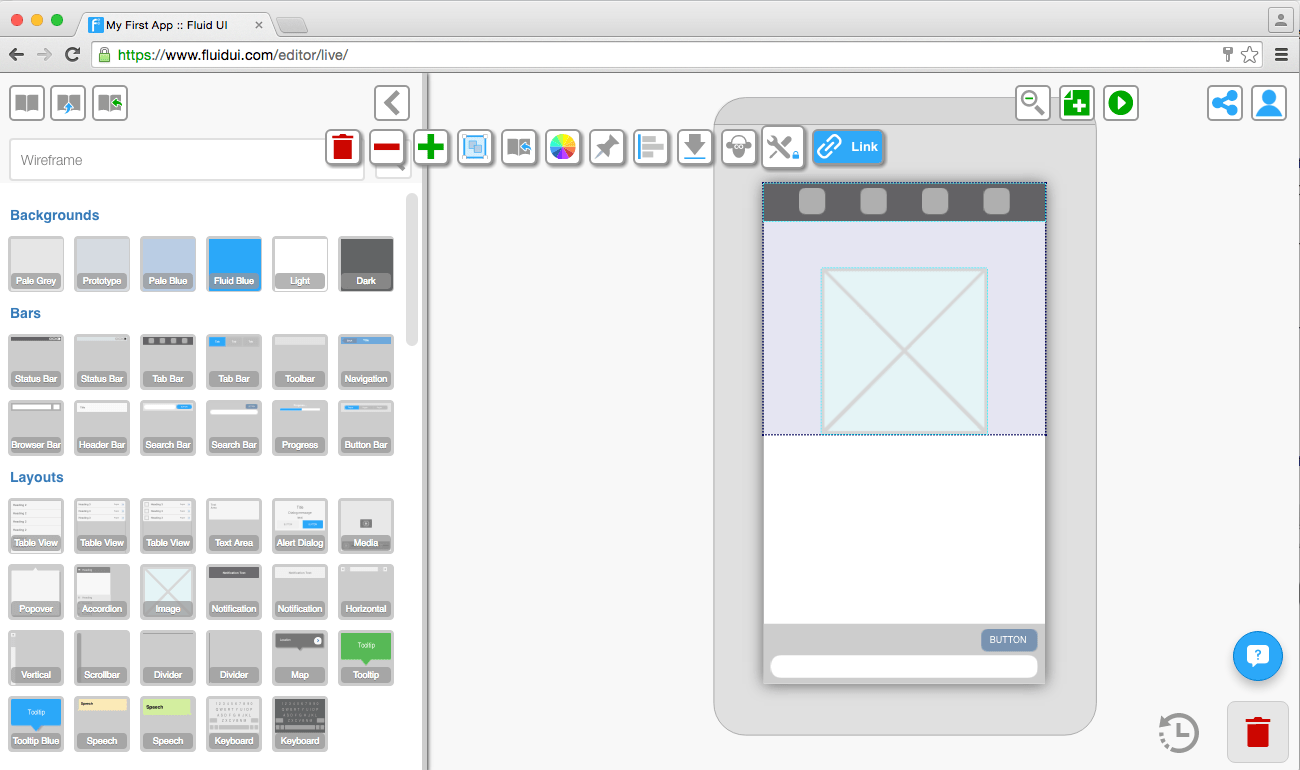Select the Image widget in the library
Viewport: 1300px width, 770px height.
[168, 592]
